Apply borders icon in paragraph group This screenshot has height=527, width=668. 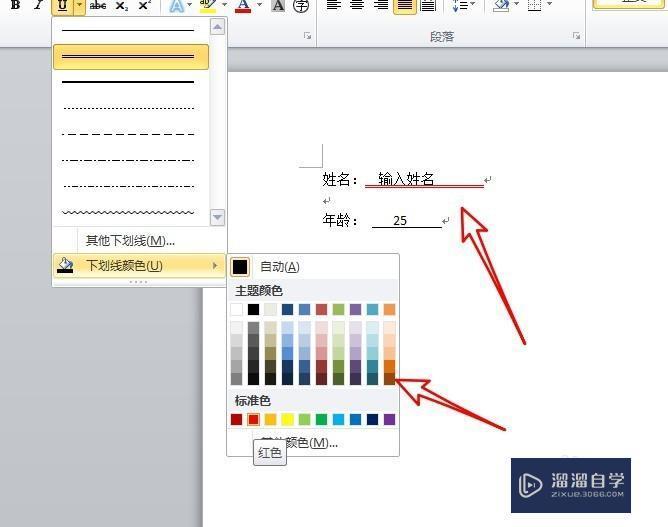tap(535, 6)
